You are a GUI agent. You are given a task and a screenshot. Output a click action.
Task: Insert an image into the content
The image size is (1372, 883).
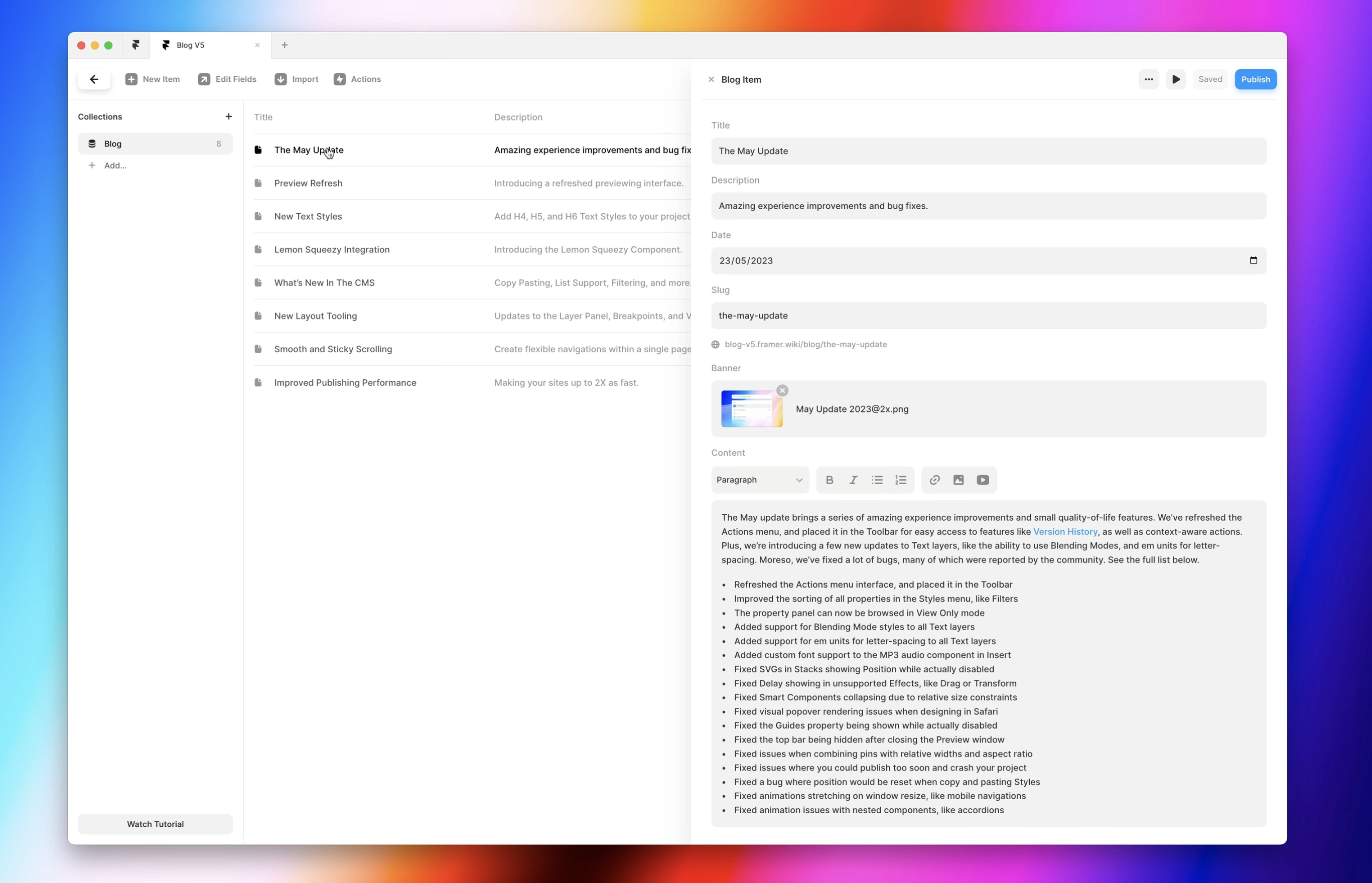958,480
